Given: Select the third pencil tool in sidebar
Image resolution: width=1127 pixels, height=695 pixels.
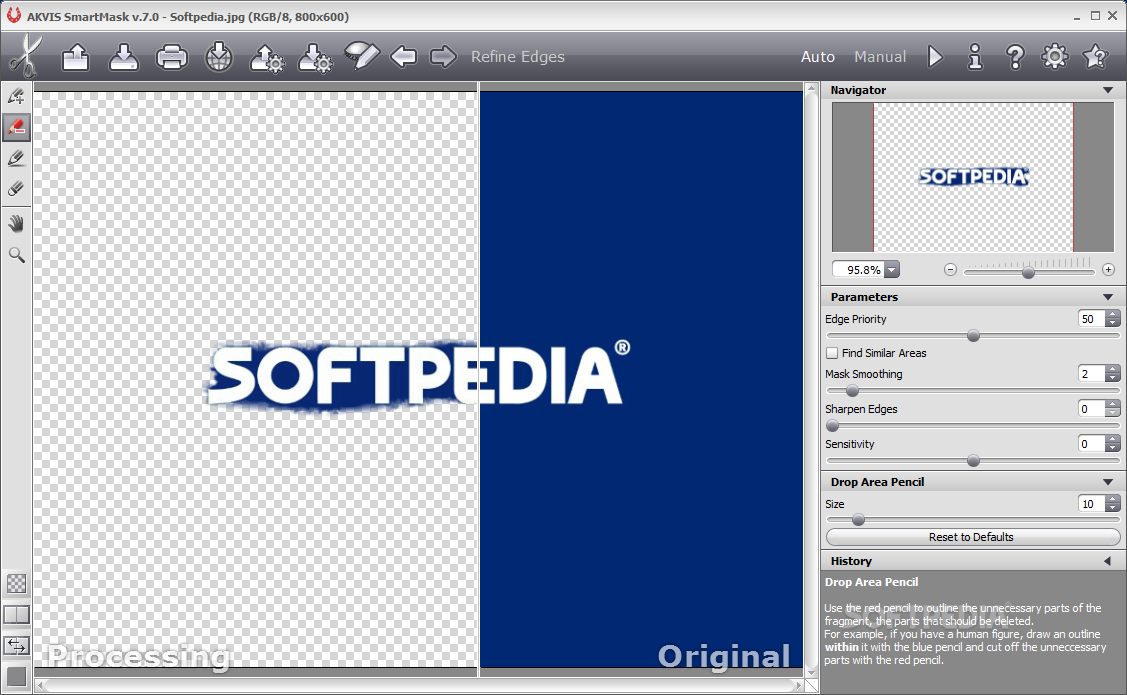Looking at the screenshot, I should click(17, 158).
